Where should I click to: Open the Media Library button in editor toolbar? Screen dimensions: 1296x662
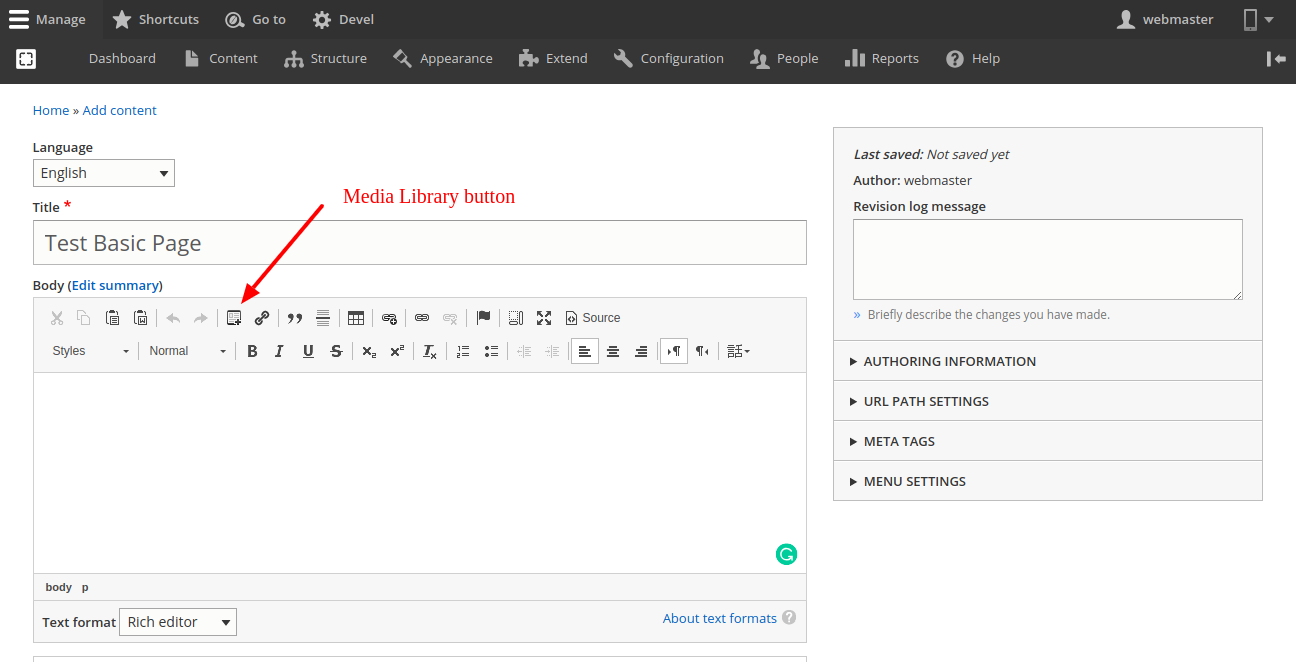[x=234, y=318]
